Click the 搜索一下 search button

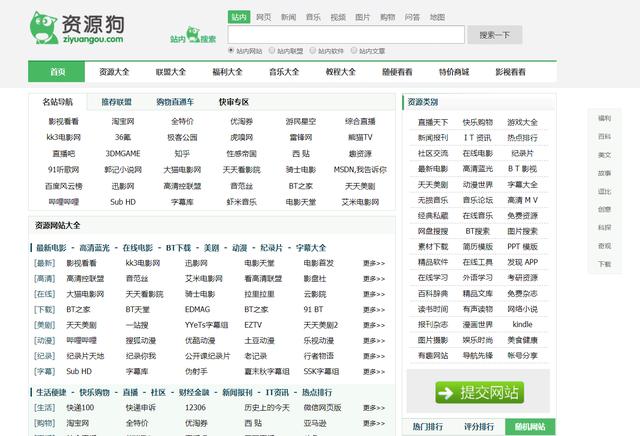coord(495,35)
